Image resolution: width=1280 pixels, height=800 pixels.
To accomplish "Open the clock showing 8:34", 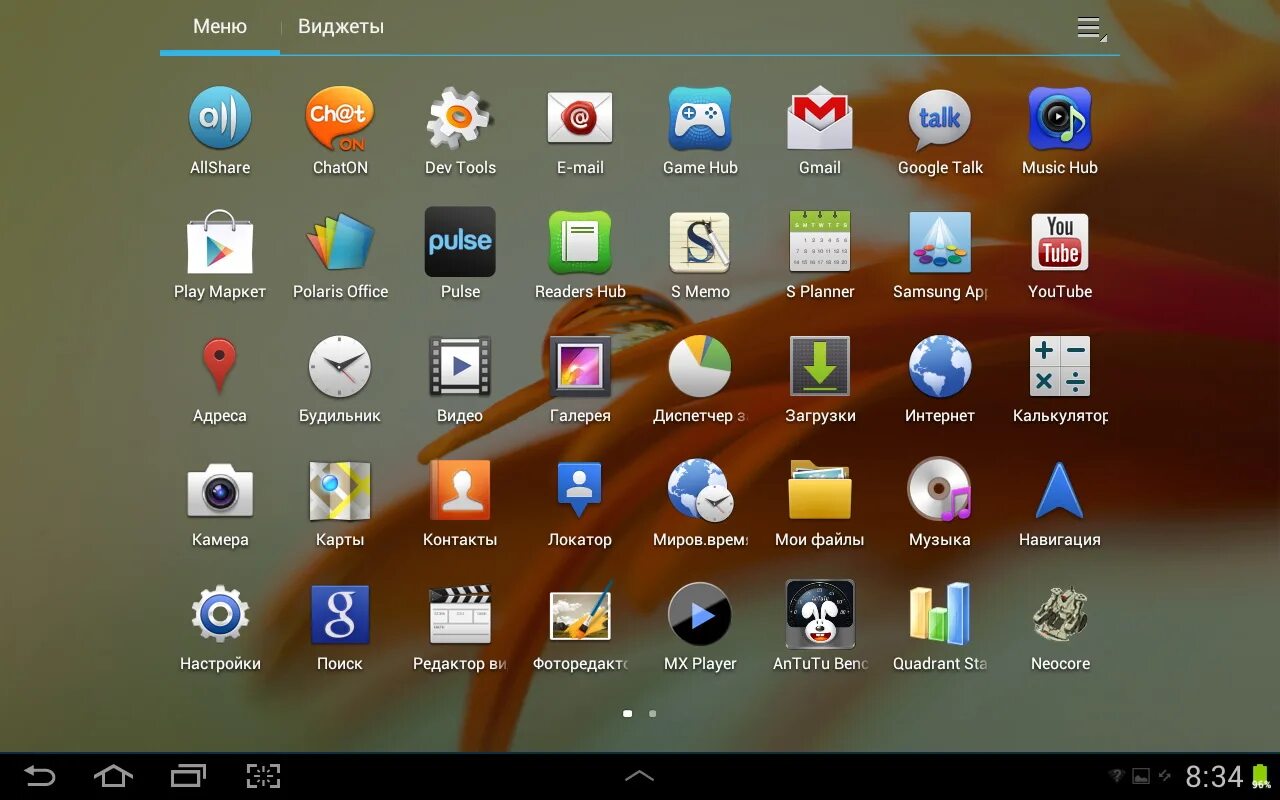I will point(1214,776).
